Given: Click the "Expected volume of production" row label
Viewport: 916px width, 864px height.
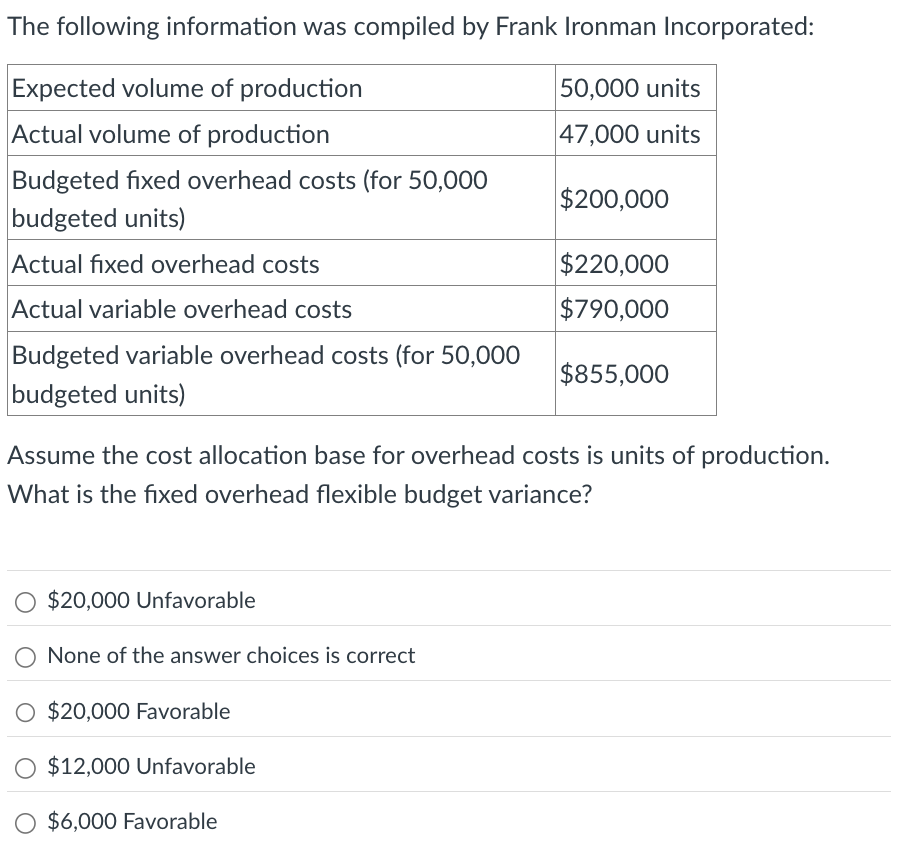Looking at the screenshot, I should (187, 88).
